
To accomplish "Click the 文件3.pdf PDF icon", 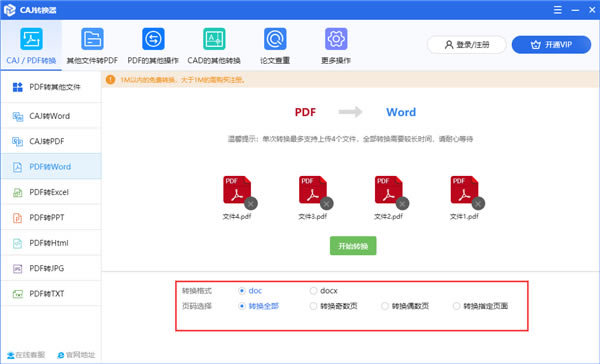I will point(313,189).
